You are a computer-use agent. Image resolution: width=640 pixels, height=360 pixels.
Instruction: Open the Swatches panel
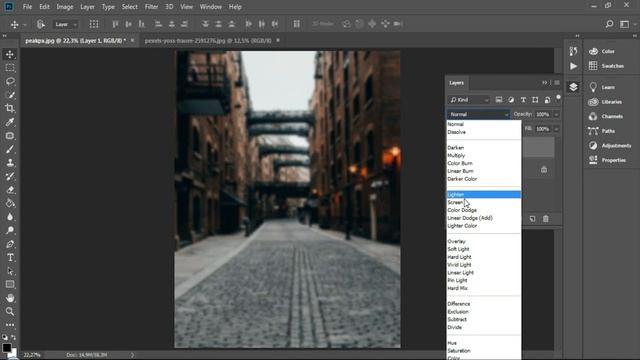607,66
